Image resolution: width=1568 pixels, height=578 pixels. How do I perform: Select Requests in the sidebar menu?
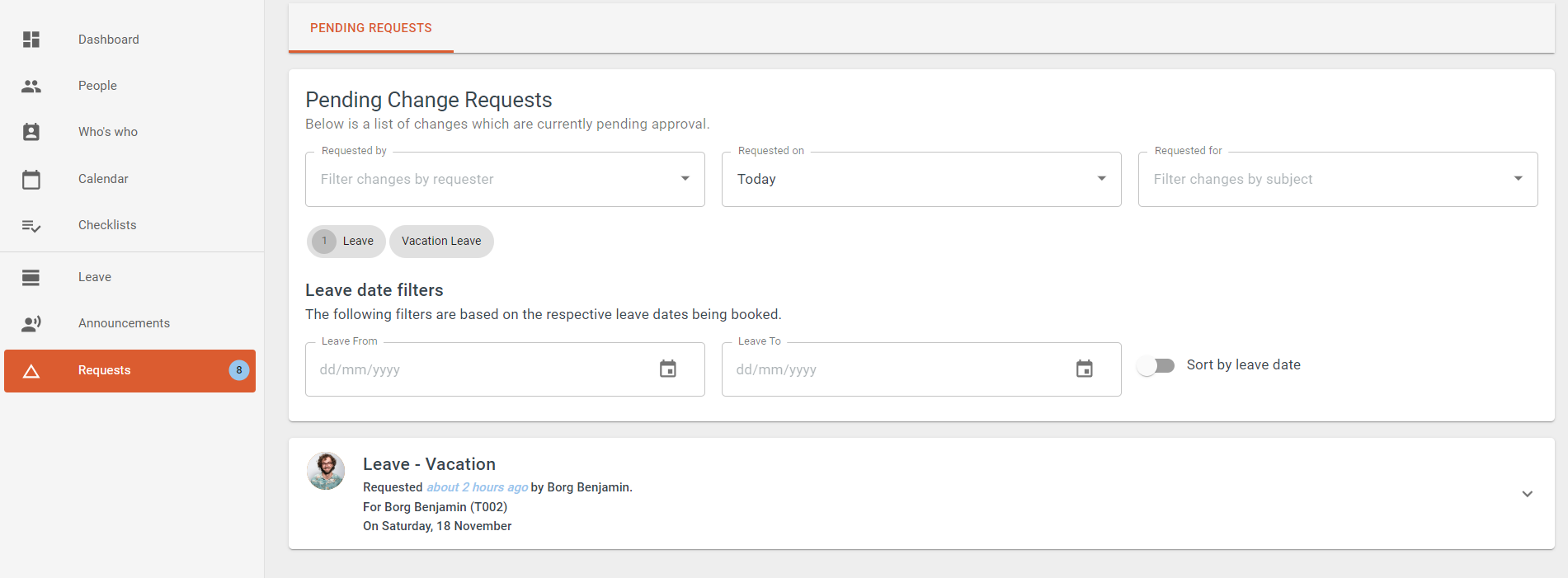tap(129, 370)
